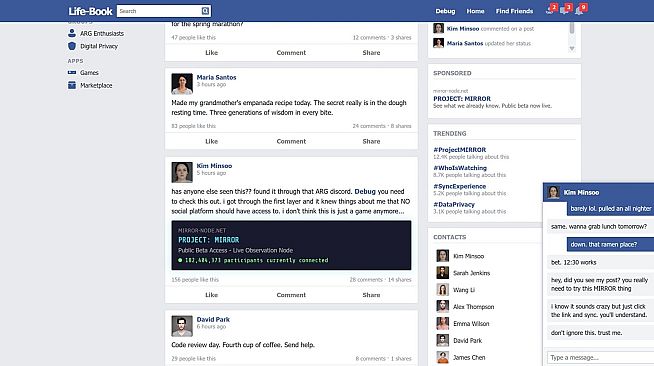The width and height of the screenshot is (654, 366).
Task: Open the #ProjectMIRROR trending hashtag
Action: tap(460, 150)
